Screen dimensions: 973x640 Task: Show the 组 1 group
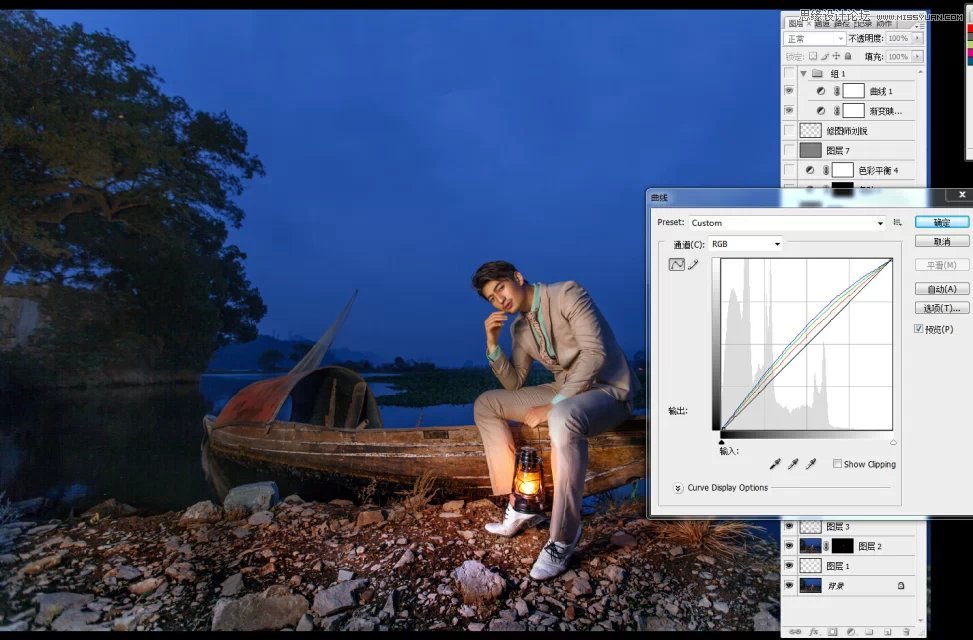pyautogui.click(x=789, y=73)
